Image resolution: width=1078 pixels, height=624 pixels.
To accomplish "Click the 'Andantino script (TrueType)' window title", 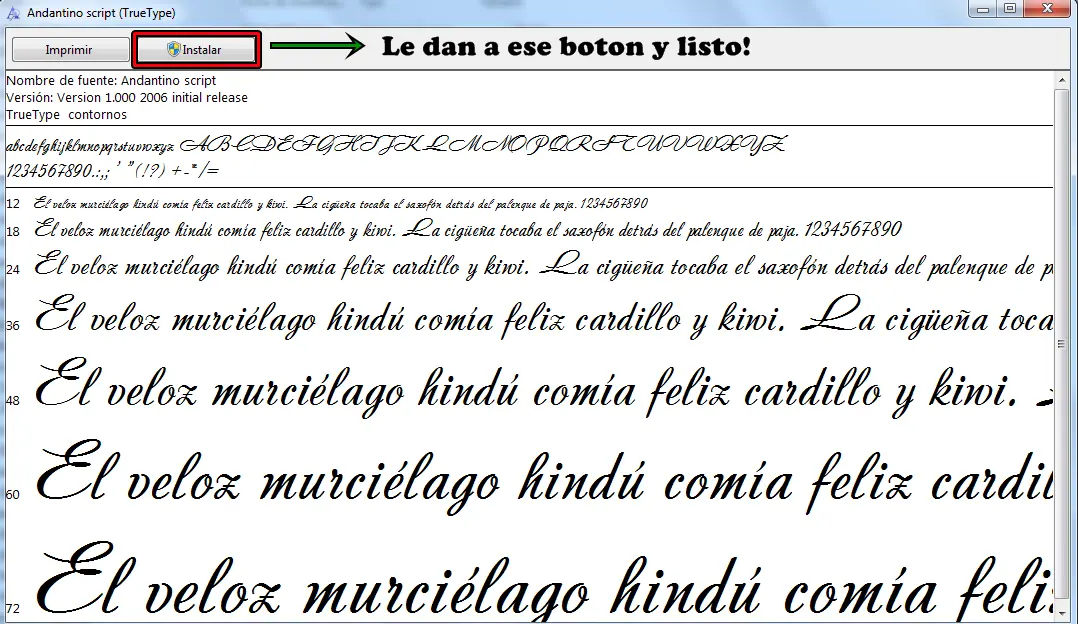I will coord(101,12).
